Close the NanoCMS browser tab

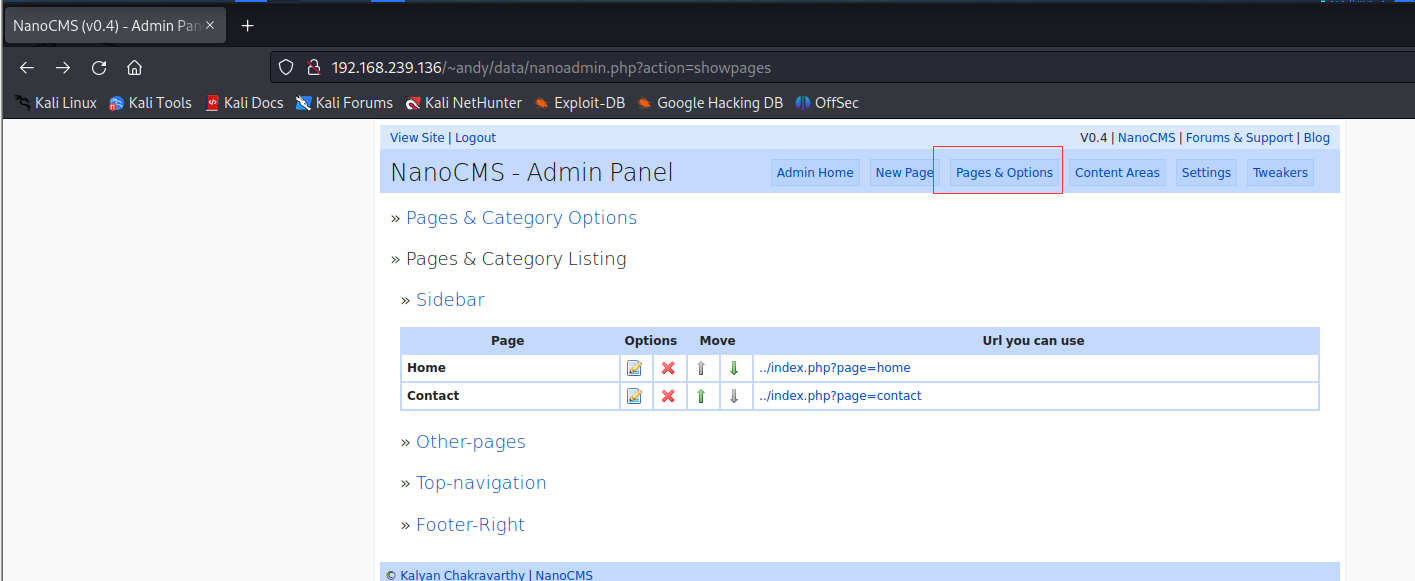210,26
